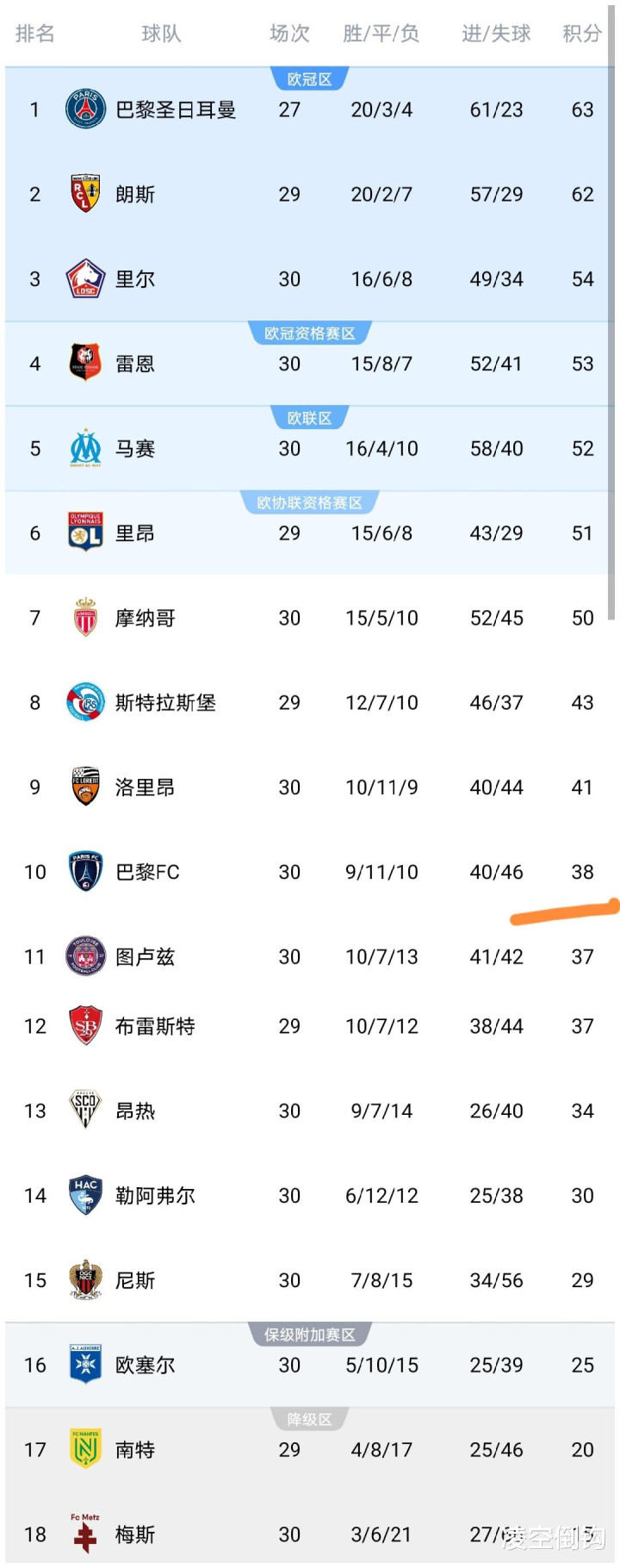The height and width of the screenshot is (1568, 620).
Task: Click the 进/失球 column header
Action: point(496,34)
